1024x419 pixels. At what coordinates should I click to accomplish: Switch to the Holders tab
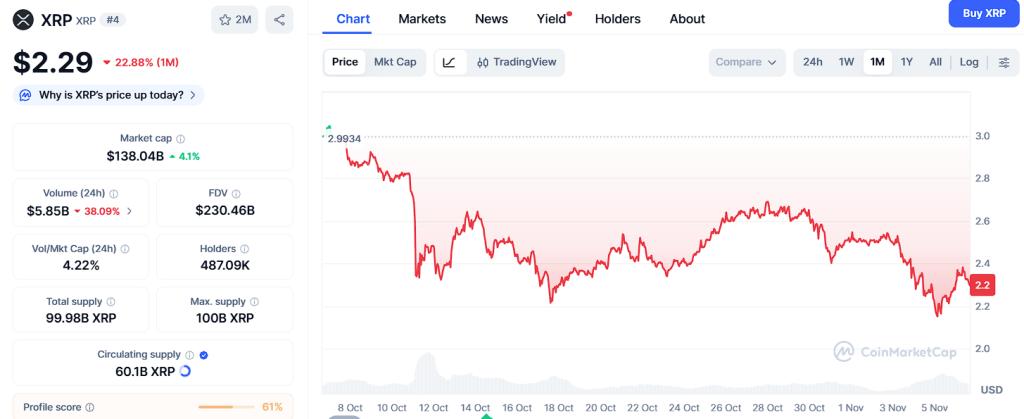pyautogui.click(x=619, y=19)
